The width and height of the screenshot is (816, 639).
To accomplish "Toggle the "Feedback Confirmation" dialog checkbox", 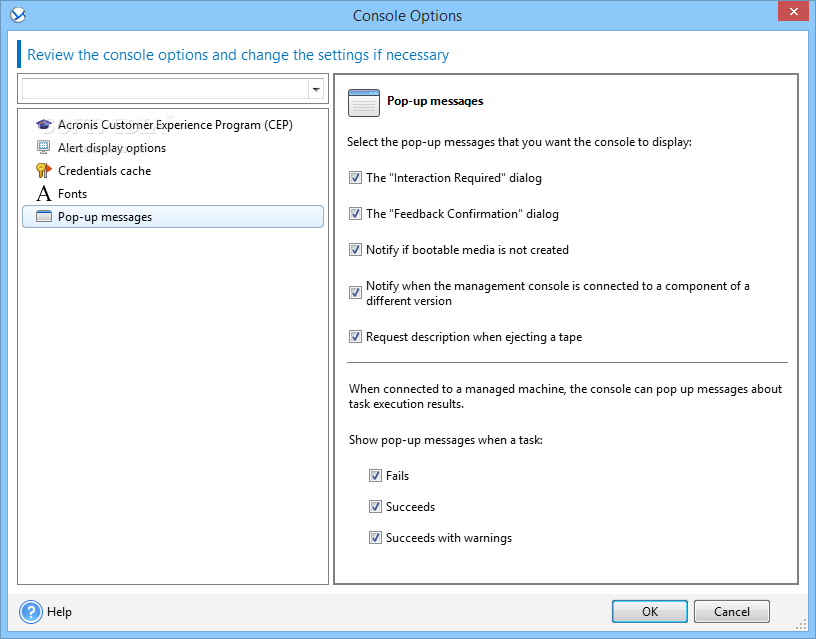I will click(x=355, y=214).
